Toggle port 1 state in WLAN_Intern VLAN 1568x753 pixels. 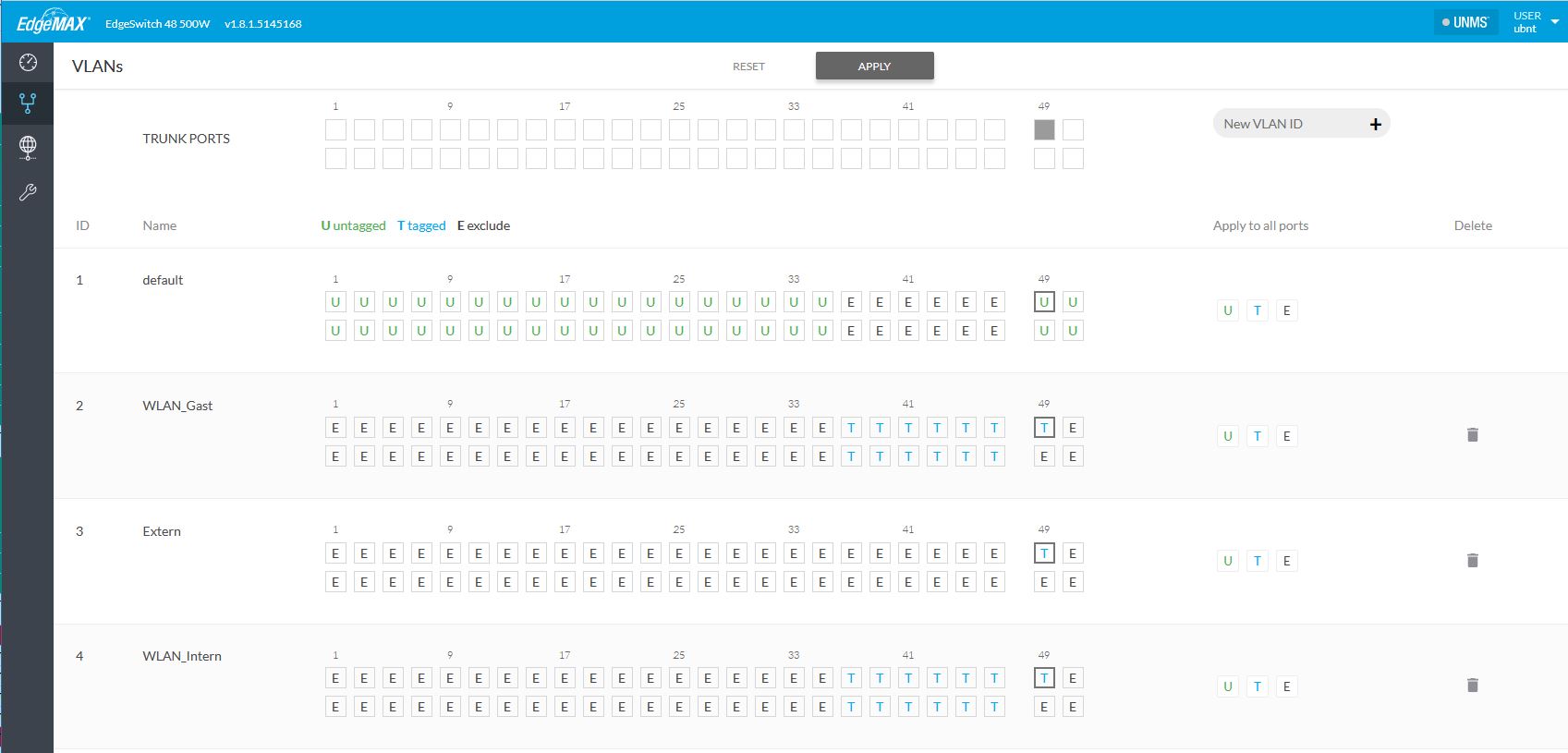[335, 678]
